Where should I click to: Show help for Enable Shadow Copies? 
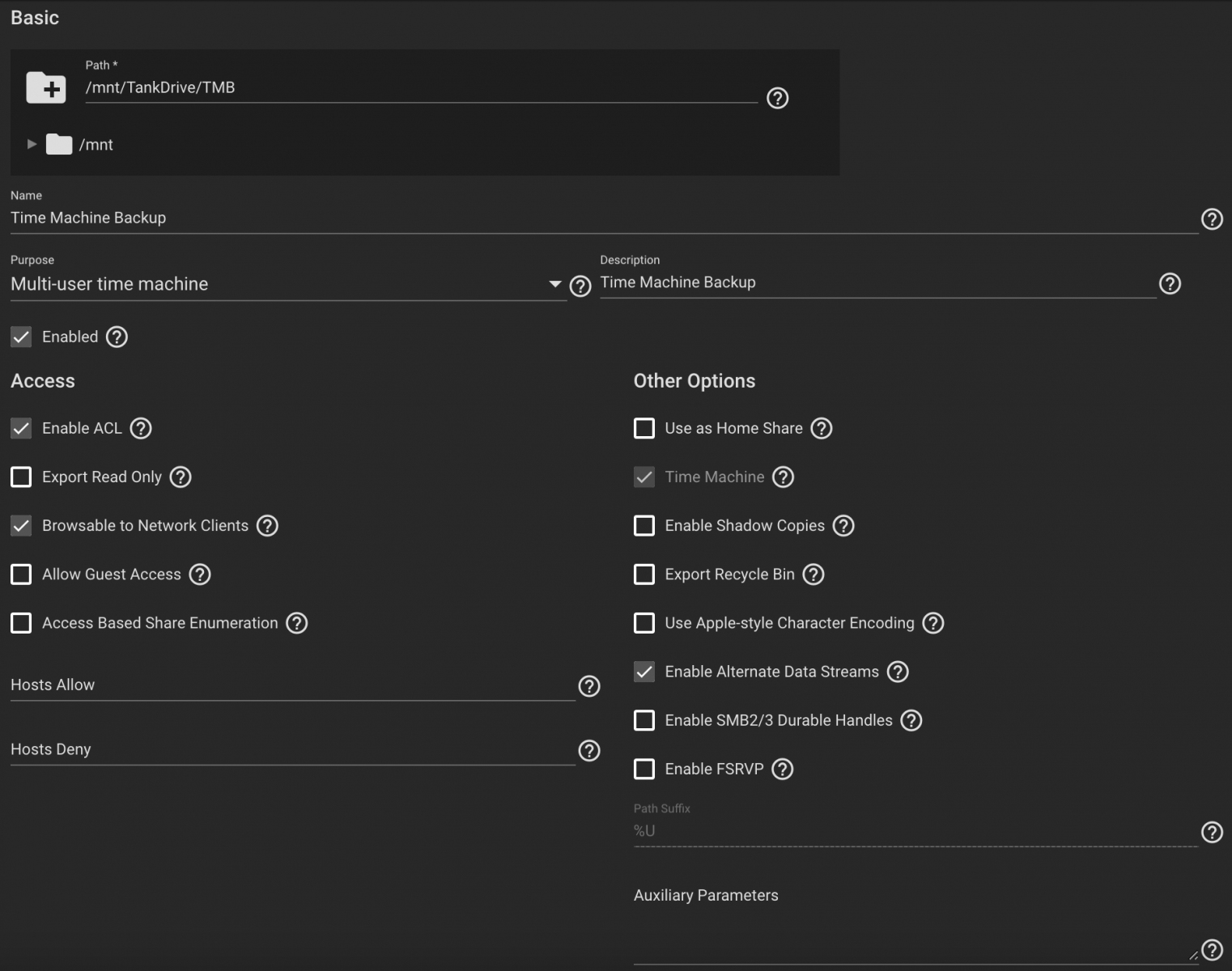pos(843,525)
